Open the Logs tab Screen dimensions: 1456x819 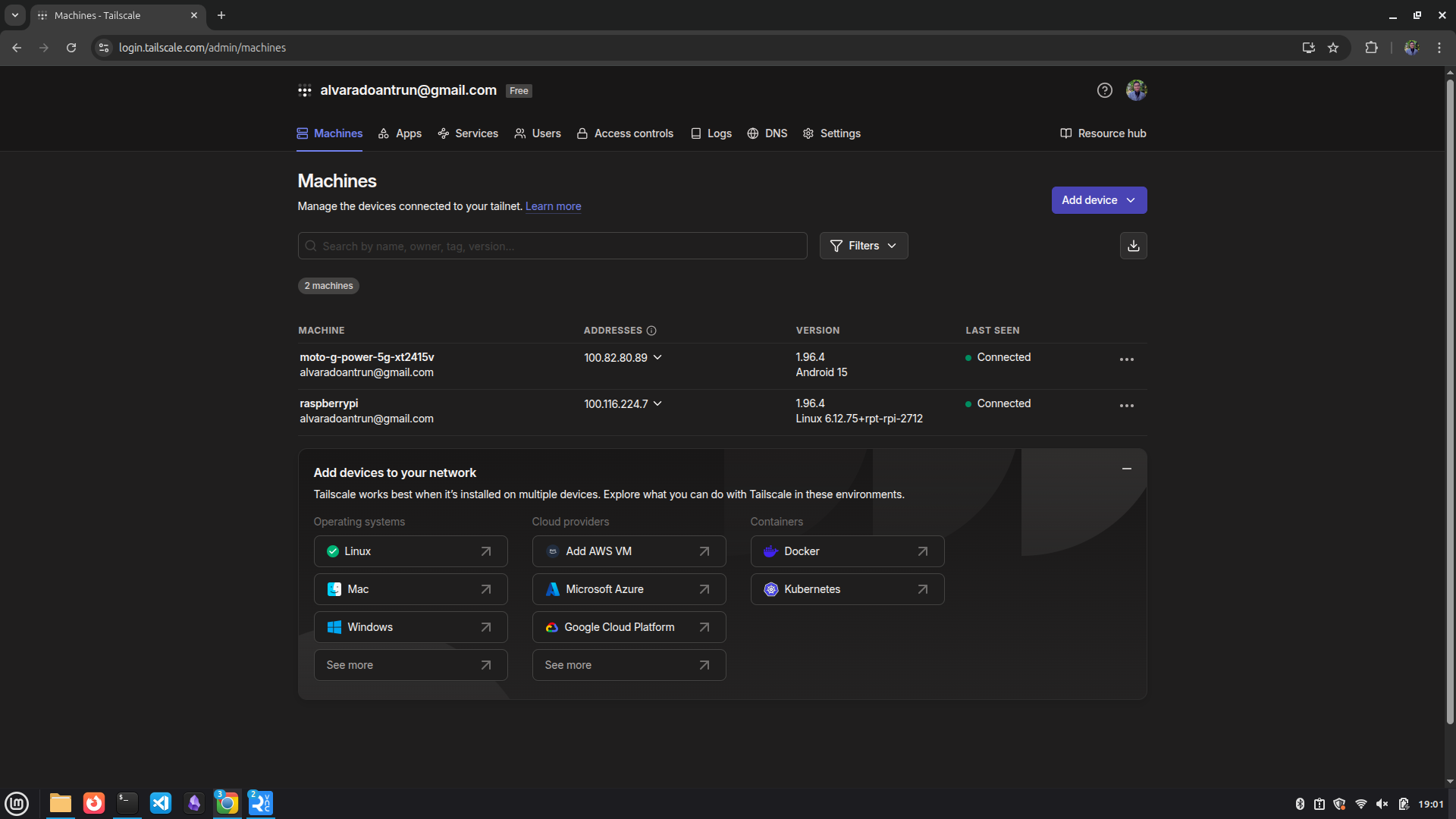711,133
